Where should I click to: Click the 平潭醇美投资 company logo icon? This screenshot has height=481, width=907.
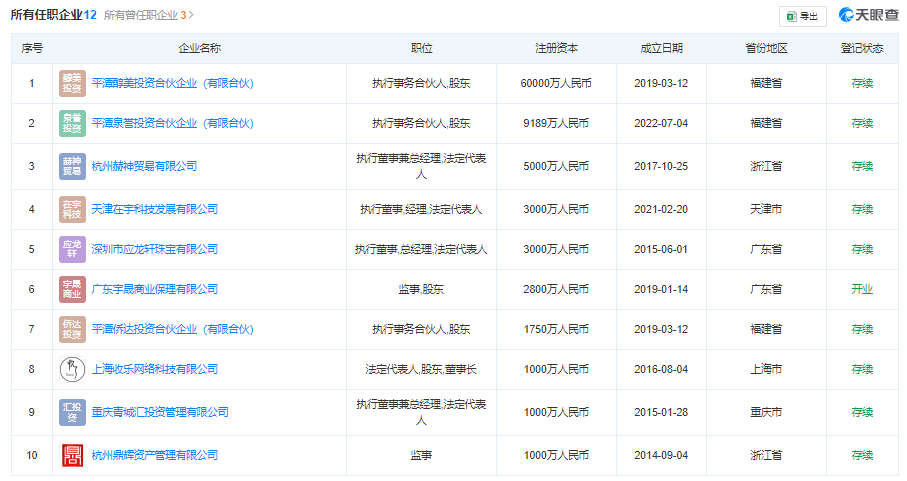[72, 83]
